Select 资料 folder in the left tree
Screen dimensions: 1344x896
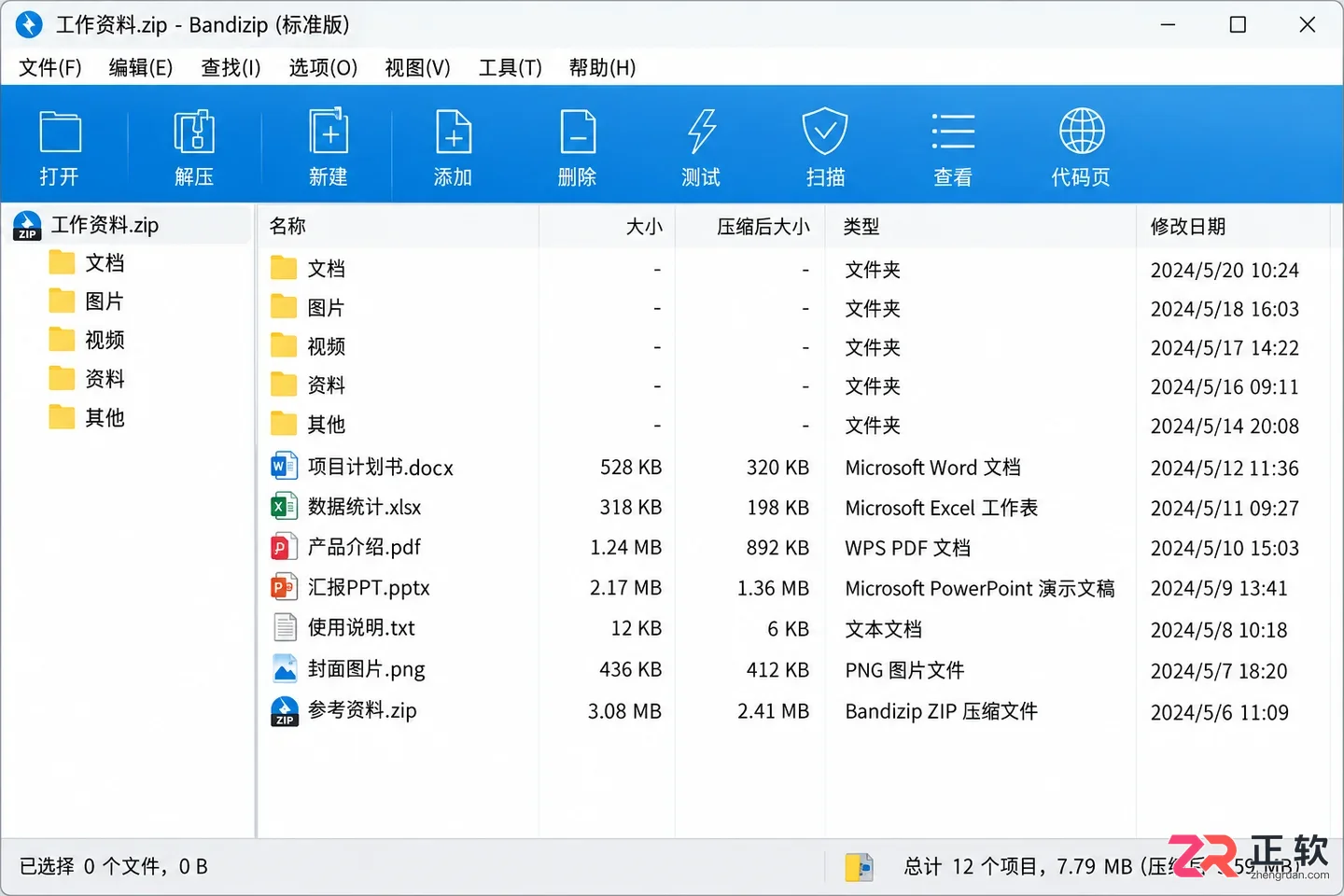pyautogui.click(x=105, y=379)
